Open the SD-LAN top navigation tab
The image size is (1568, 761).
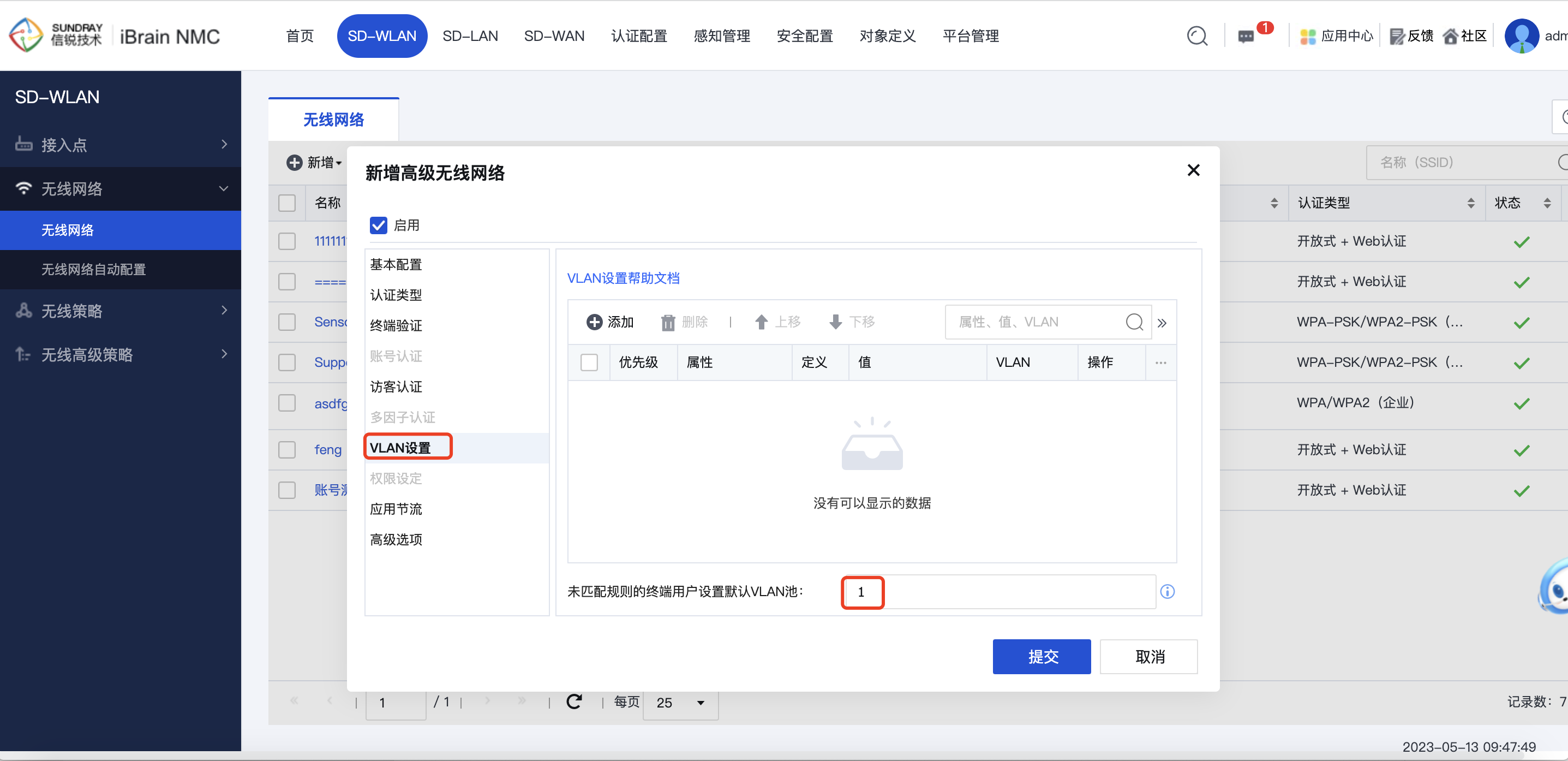[470, 36]
